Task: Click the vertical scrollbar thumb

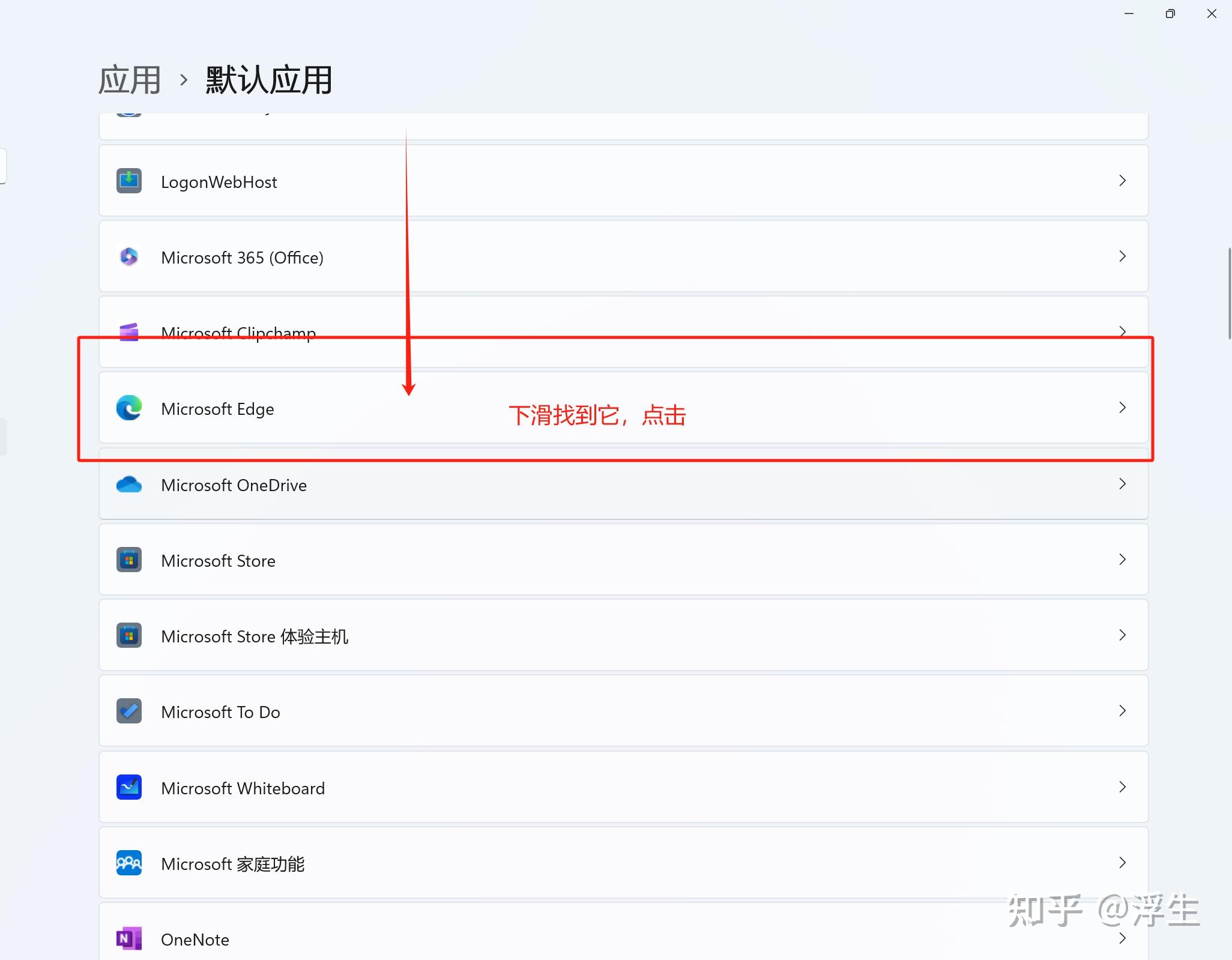Action: (1229, 294)
